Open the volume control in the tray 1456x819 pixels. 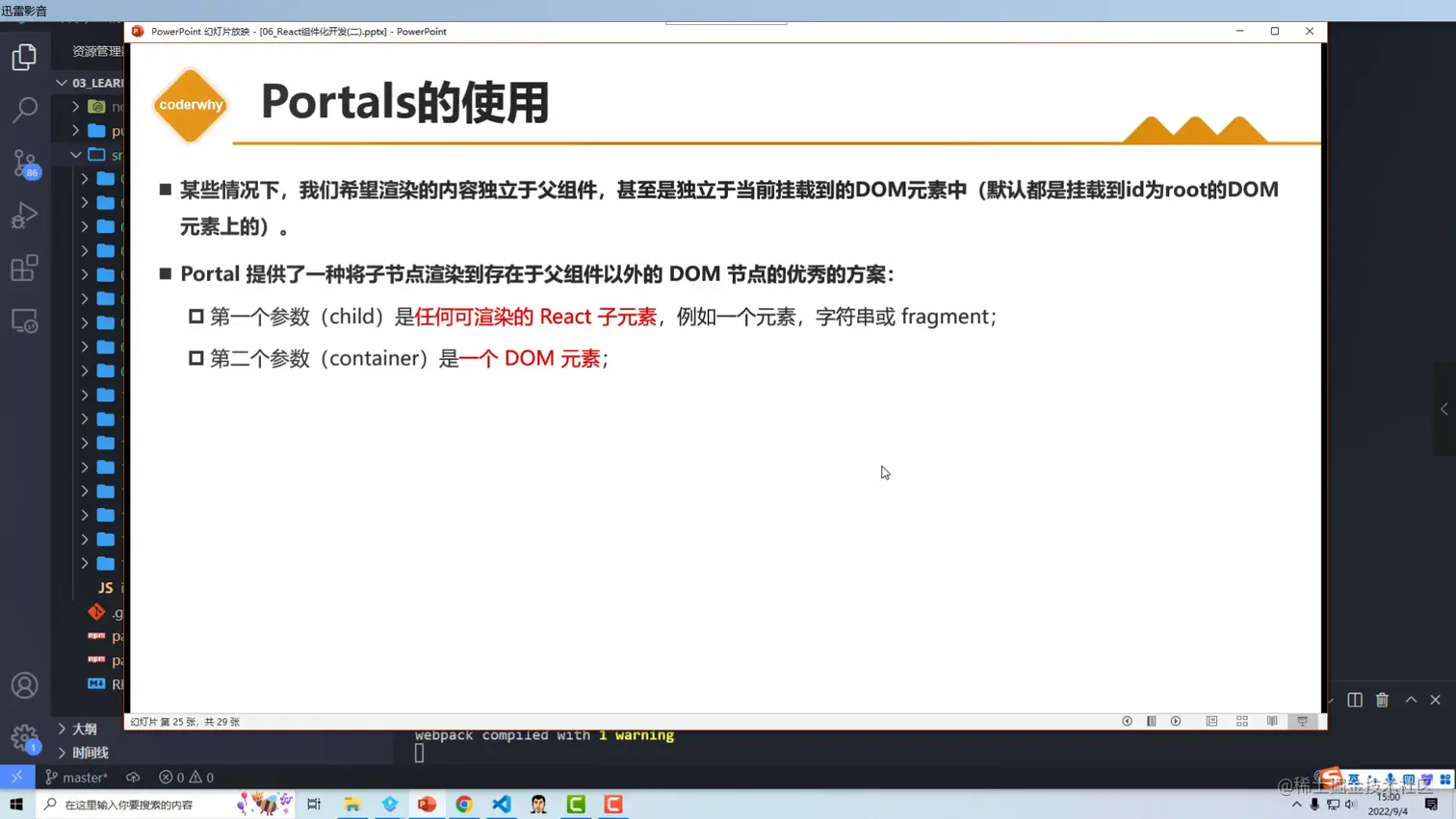(x=1350, y=805)
